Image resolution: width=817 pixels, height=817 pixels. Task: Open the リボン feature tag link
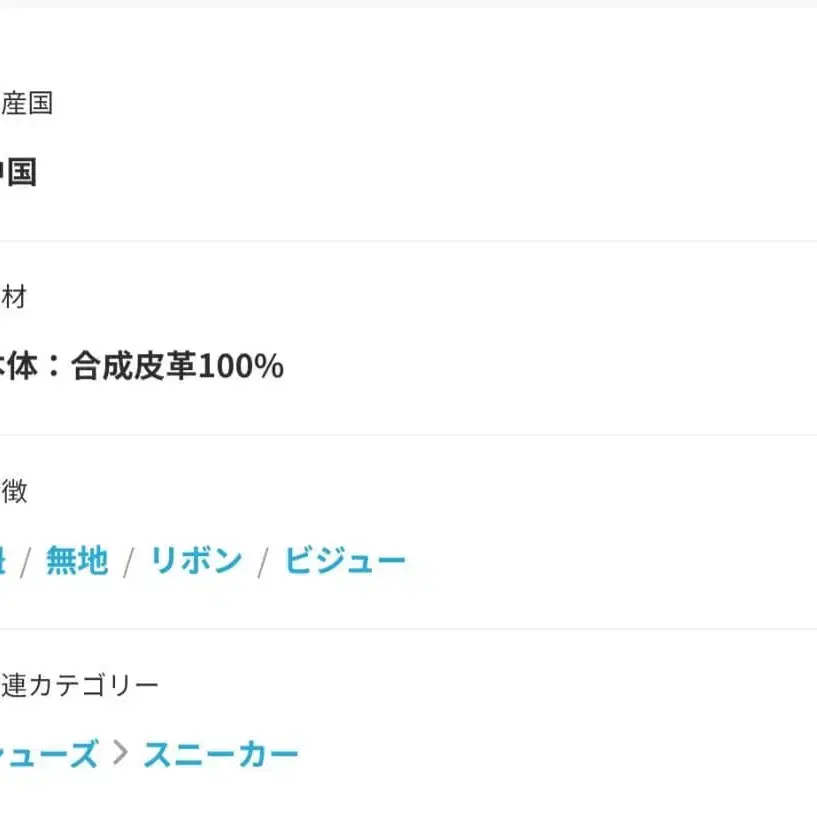[196, 560]
